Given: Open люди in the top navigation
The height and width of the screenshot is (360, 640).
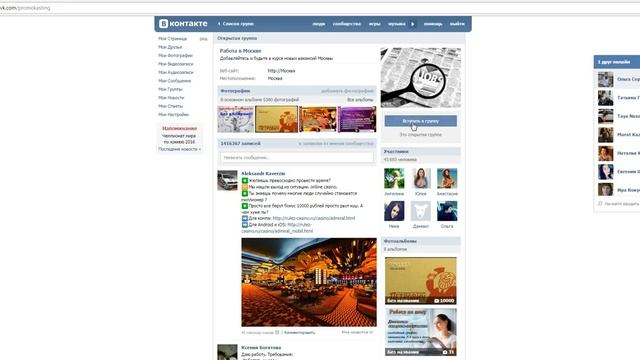Looking at the screenshot, I should pyautogui.click(x=318, y=24).
